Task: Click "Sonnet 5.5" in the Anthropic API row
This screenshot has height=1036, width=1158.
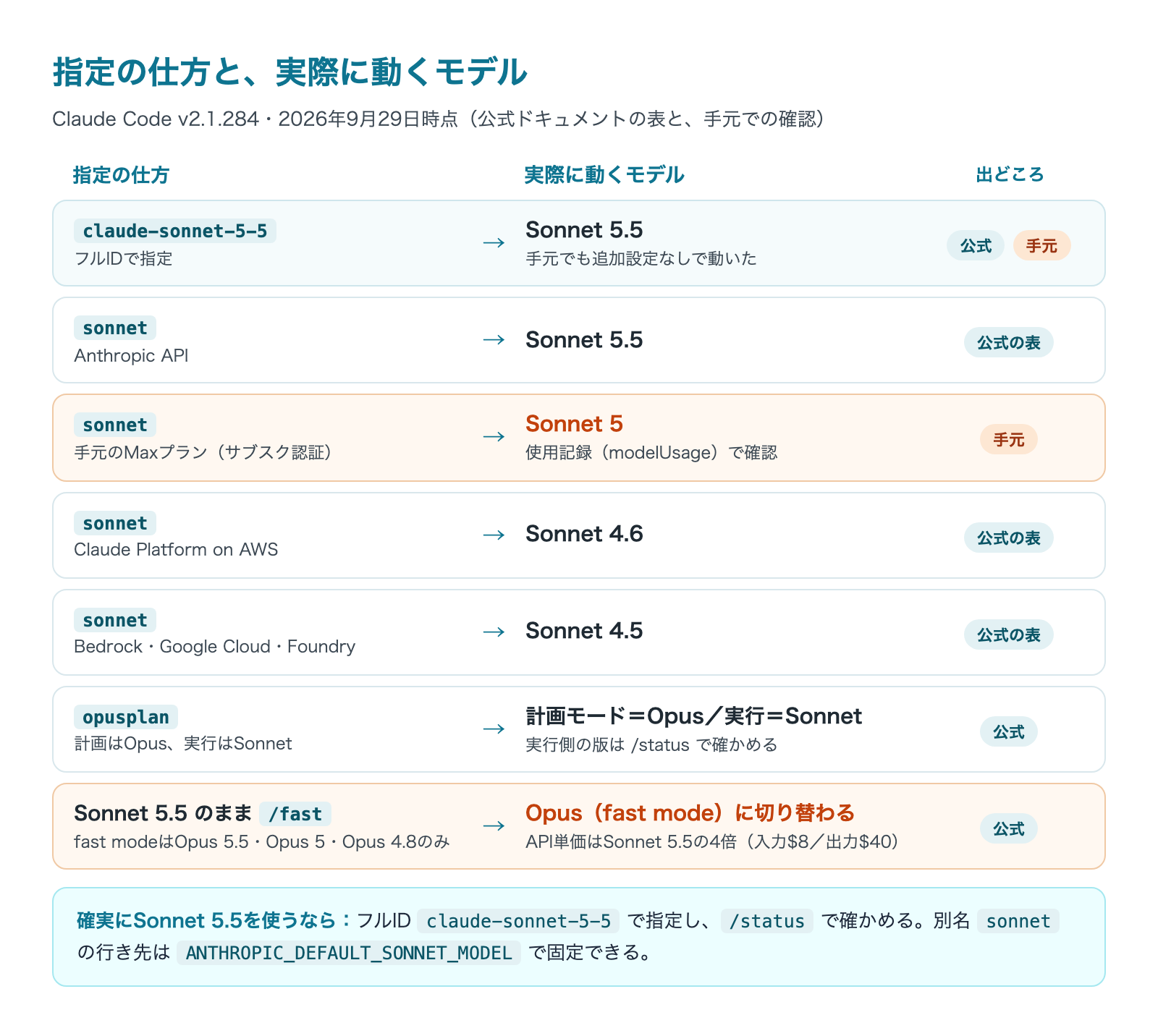Action: 584,340
